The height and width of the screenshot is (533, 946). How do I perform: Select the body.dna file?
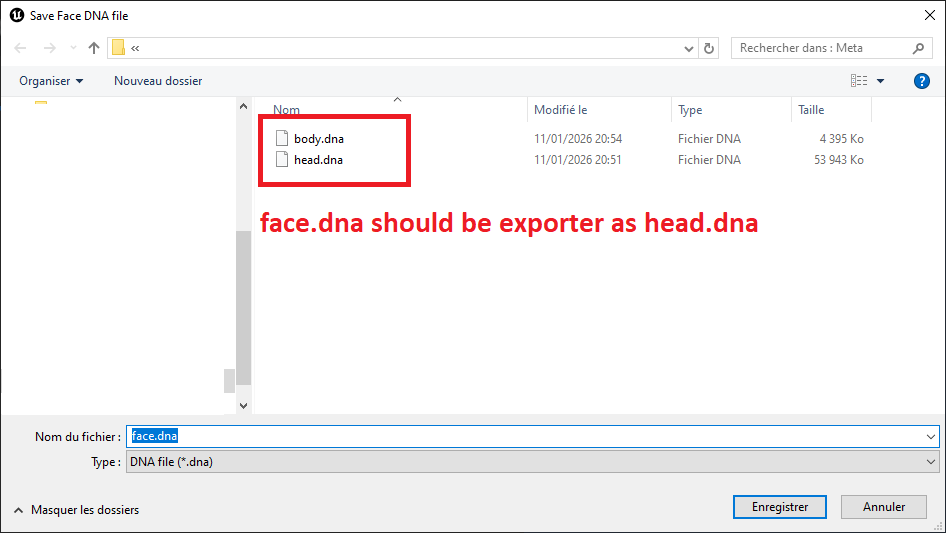319,139
